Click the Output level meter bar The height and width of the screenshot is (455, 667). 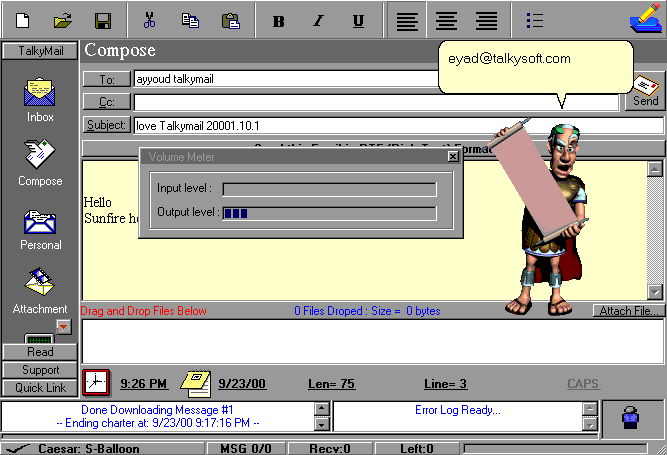[x=330, y=213]
